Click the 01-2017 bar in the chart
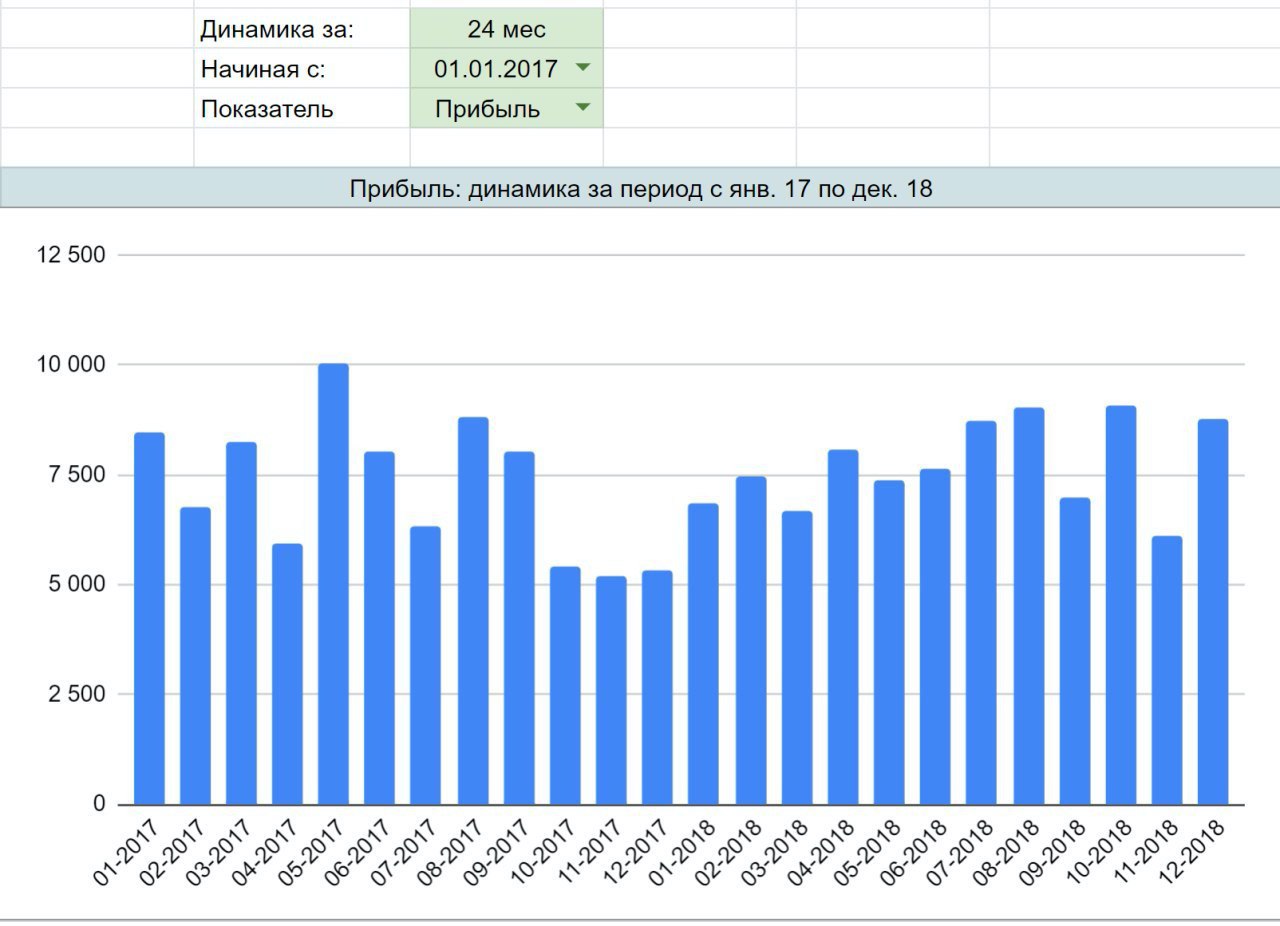This screenshot has width=1280, height=926. point(149,619)
